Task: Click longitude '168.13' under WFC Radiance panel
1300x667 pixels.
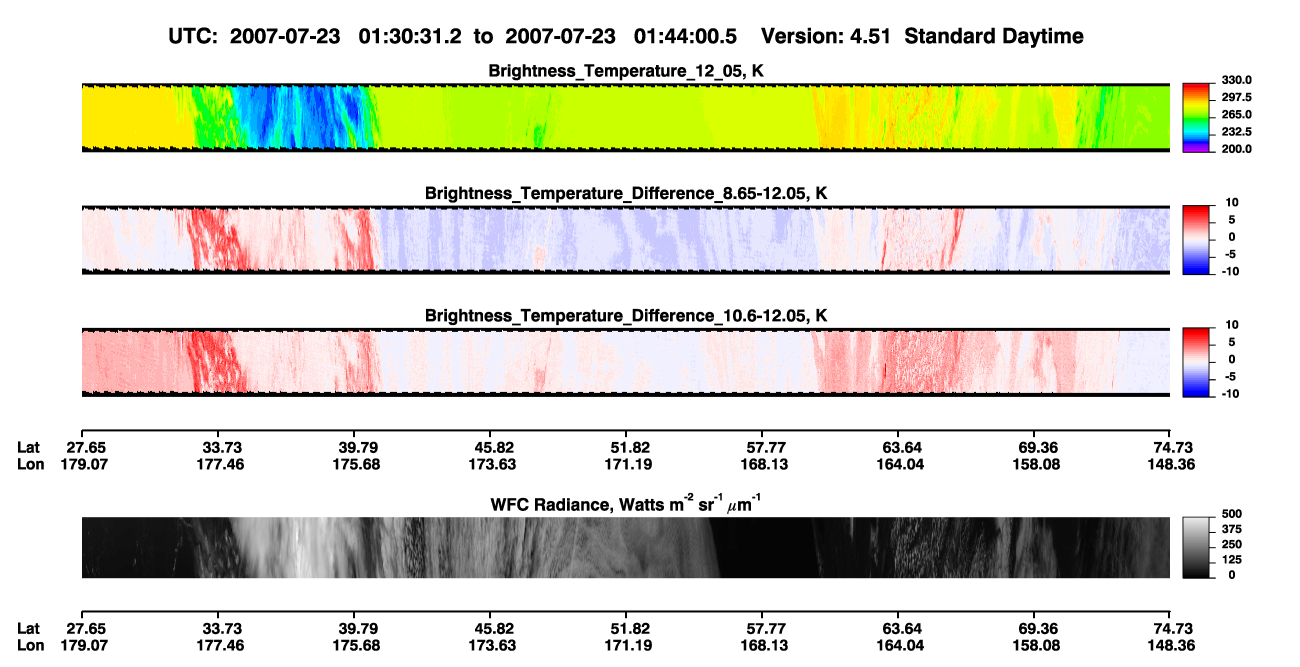Action: [x=766, y=645]
